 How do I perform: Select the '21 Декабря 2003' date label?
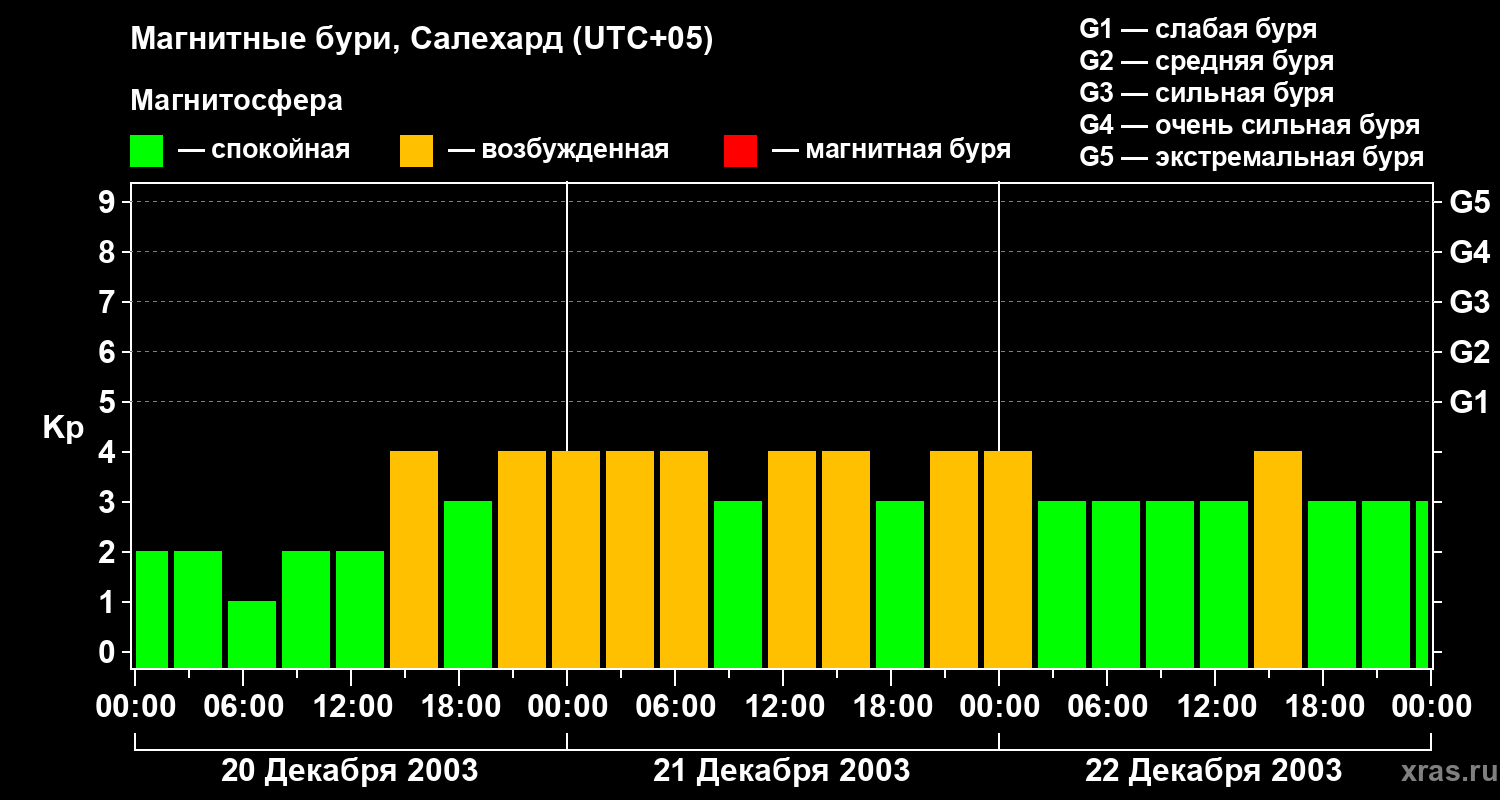[x=781, y=771]
